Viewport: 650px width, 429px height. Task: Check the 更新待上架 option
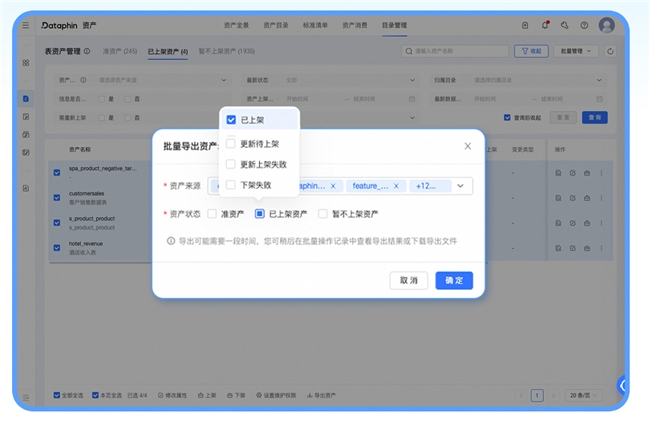231,143
